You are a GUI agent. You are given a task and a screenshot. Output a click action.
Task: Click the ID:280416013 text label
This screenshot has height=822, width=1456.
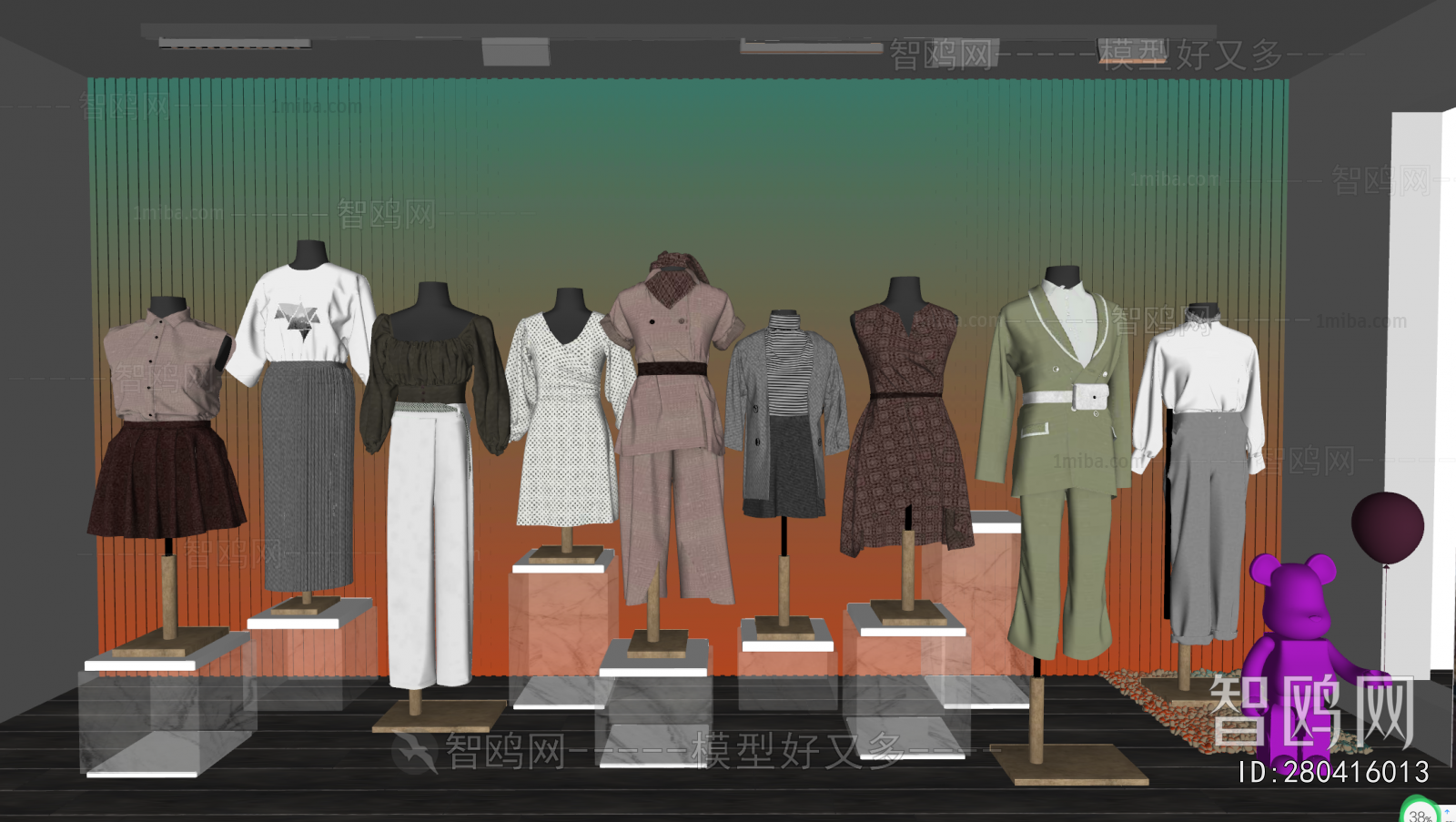click(x=1333, y=773)
